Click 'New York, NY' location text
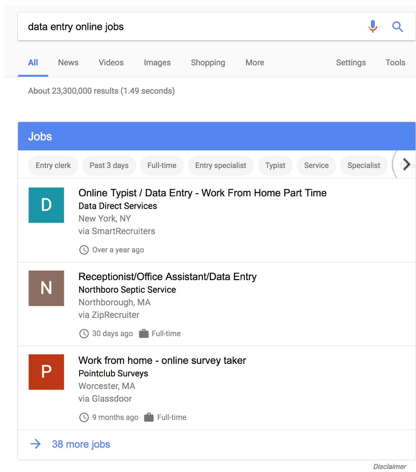416x472 pixels. click(105, 219)
